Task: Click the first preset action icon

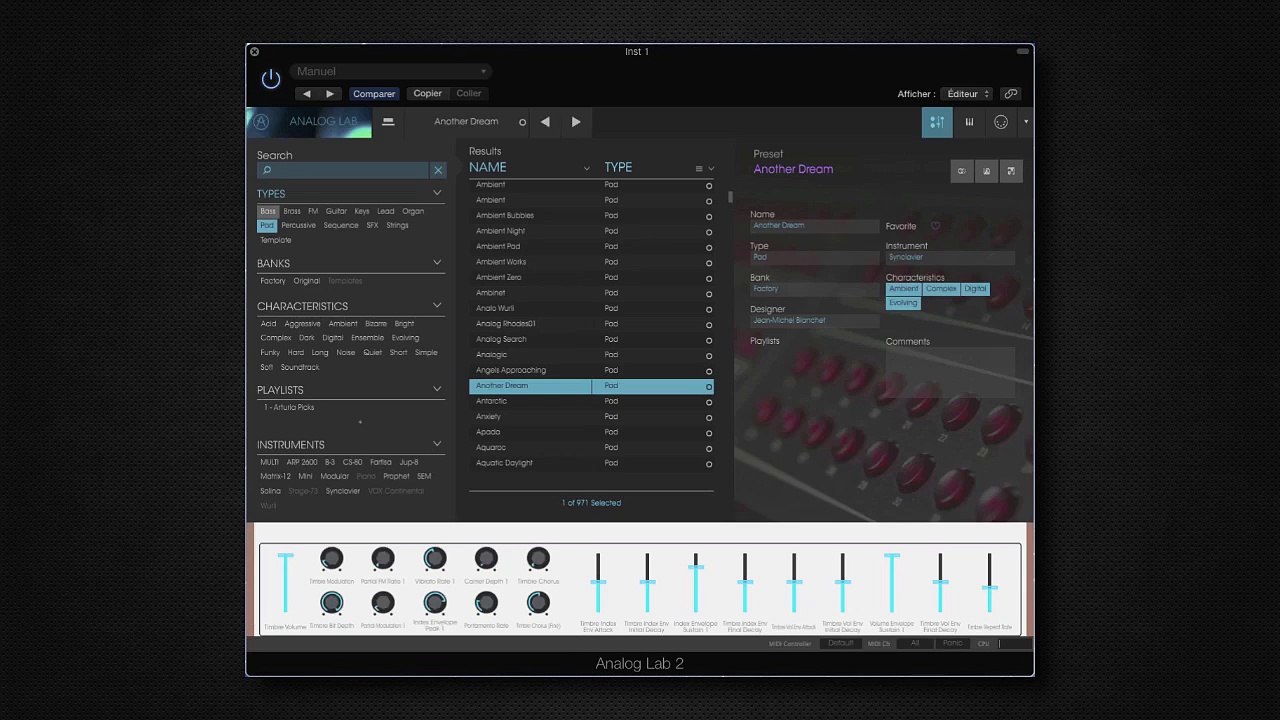Action: click(x=962, y=171)
